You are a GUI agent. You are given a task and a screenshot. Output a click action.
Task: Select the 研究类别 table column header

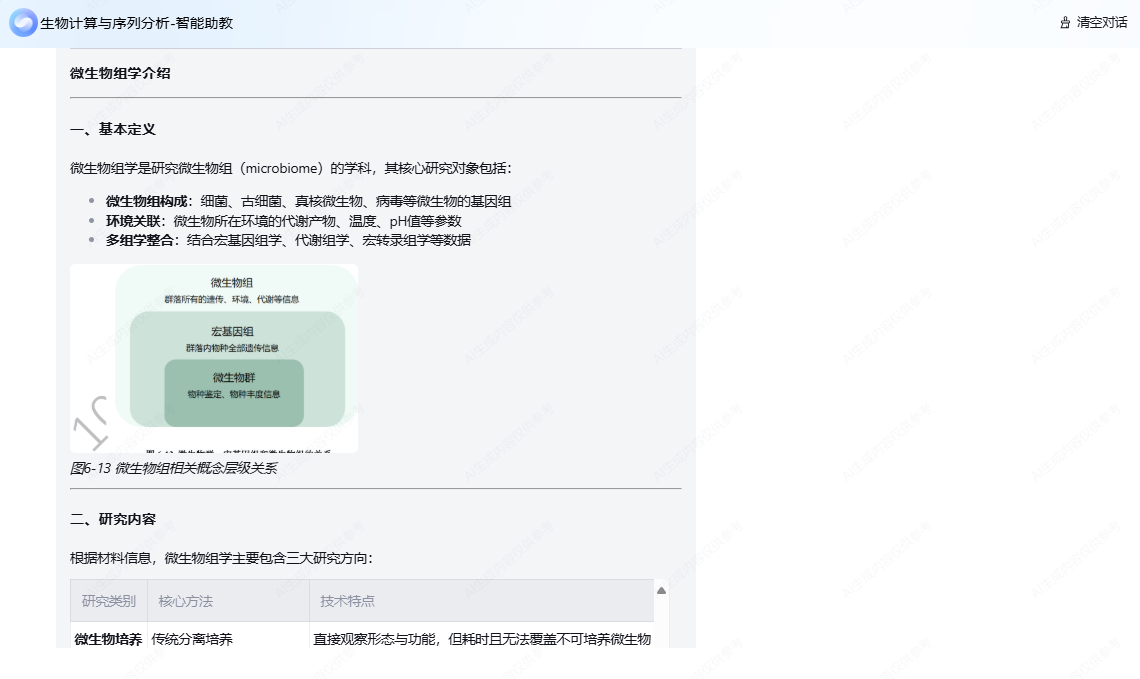[109, 601]
